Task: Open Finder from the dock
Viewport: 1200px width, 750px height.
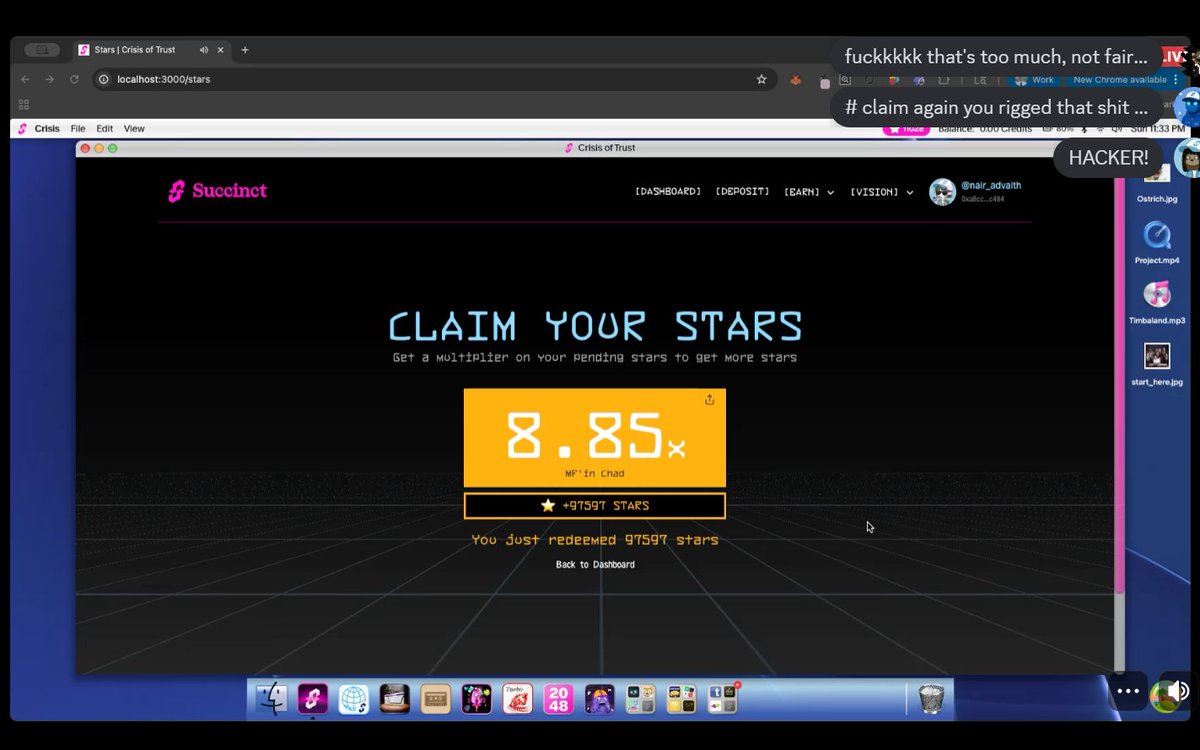Action: (272, 698)
